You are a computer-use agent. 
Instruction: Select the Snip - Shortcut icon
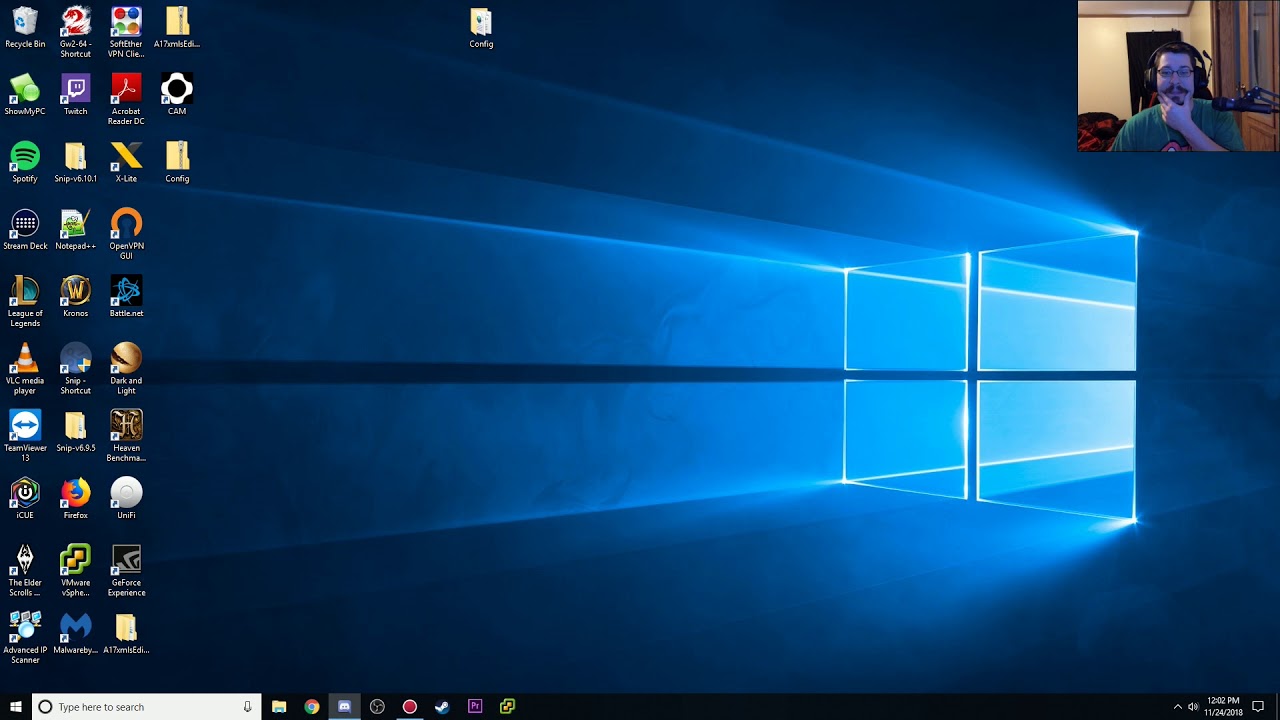(x=75, y=368)
